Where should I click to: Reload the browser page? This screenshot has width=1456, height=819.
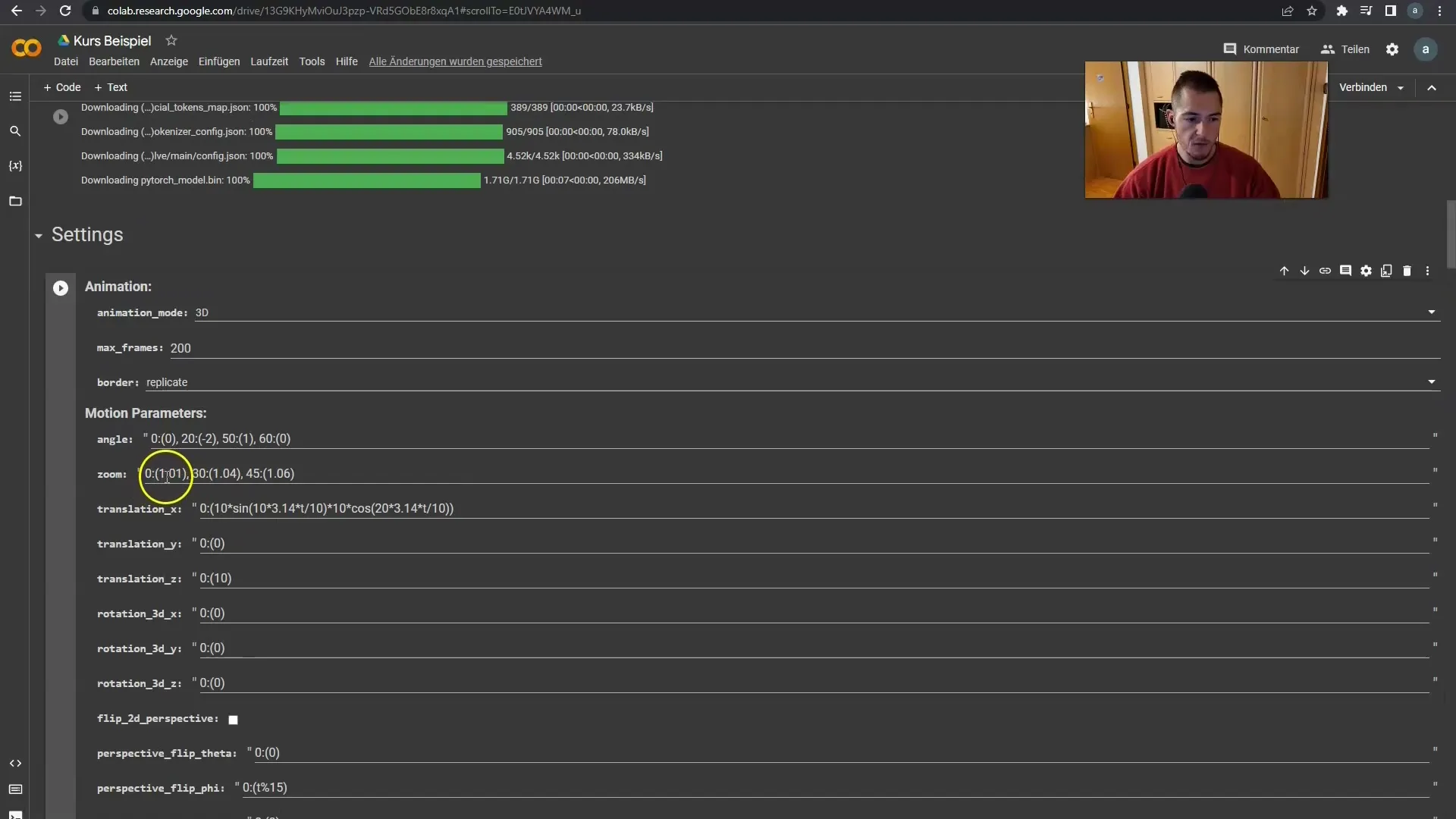65,11
